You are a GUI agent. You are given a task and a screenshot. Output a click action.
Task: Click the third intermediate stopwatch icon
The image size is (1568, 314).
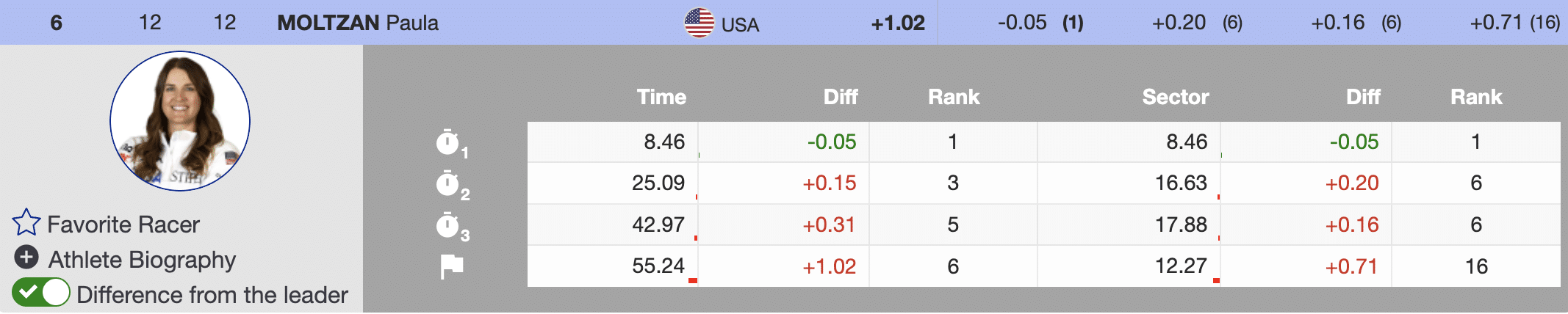click(447, 225)
